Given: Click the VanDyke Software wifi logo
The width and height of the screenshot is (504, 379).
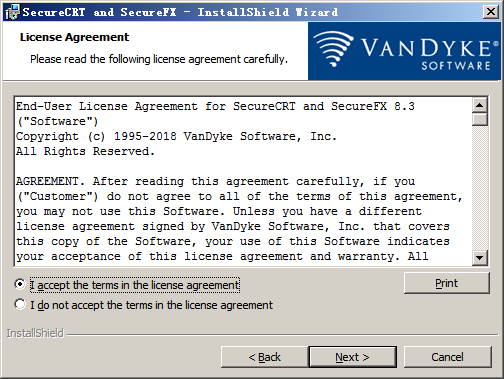Looking at the screenshot, I should pyautogui.click(x=333, y=49).
